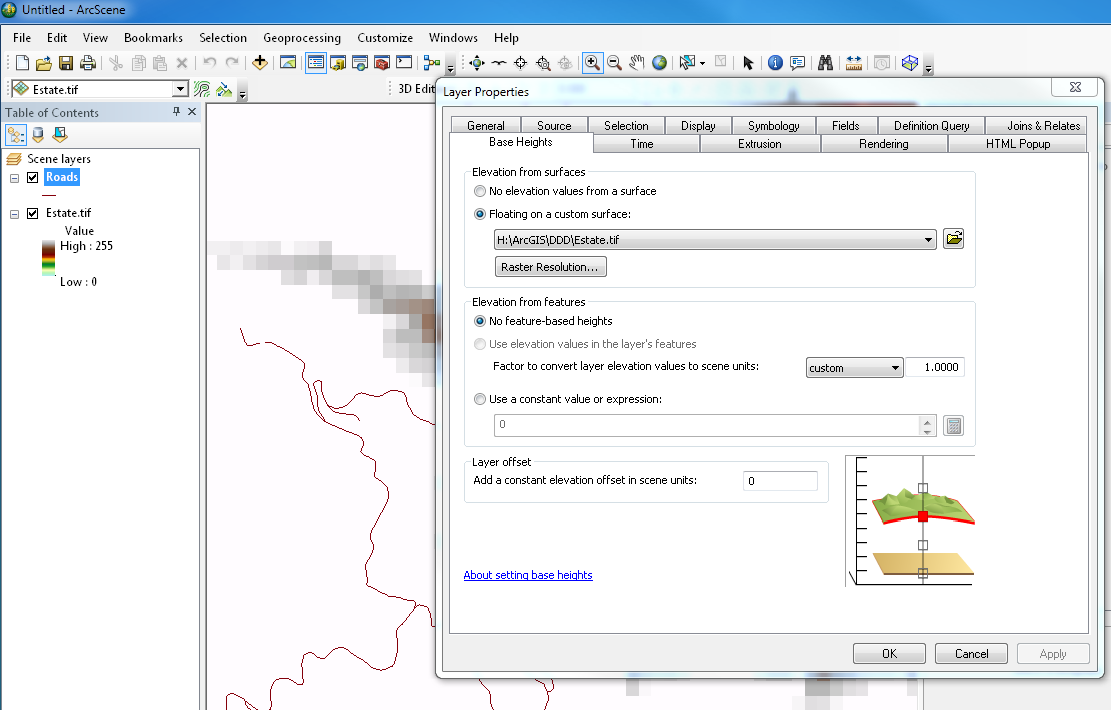Select the black arrow Select Graphics tool
The image size is (1111, 710).
tap(748, 63)
